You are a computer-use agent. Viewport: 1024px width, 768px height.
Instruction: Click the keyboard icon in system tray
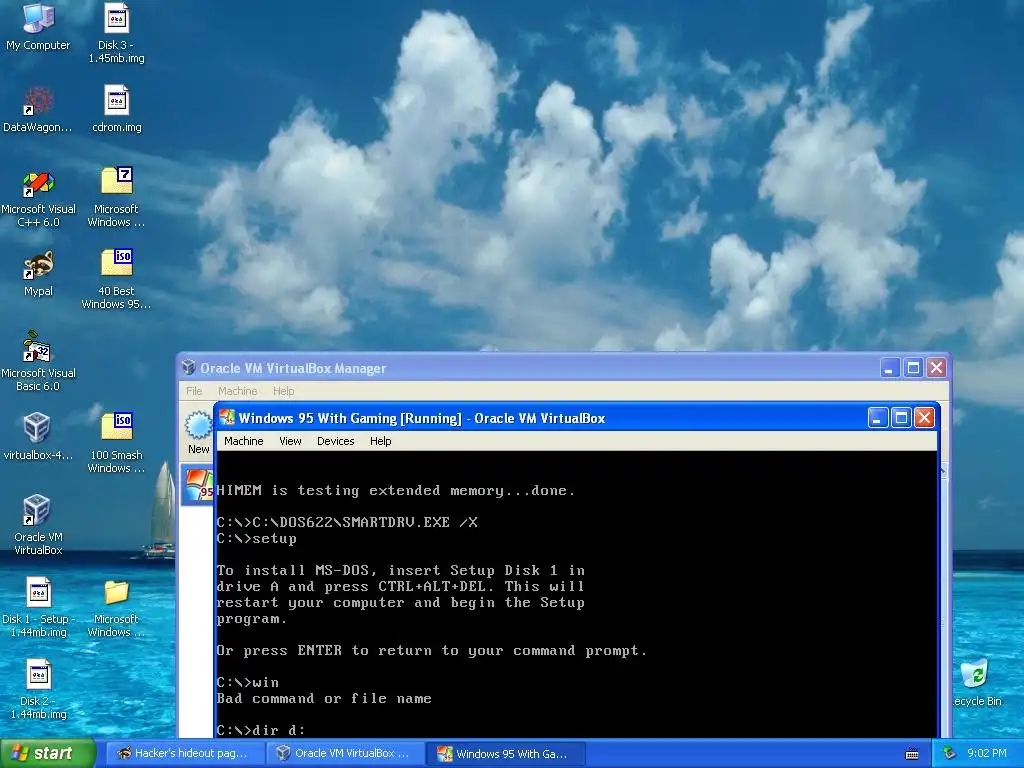click(912, 754)
